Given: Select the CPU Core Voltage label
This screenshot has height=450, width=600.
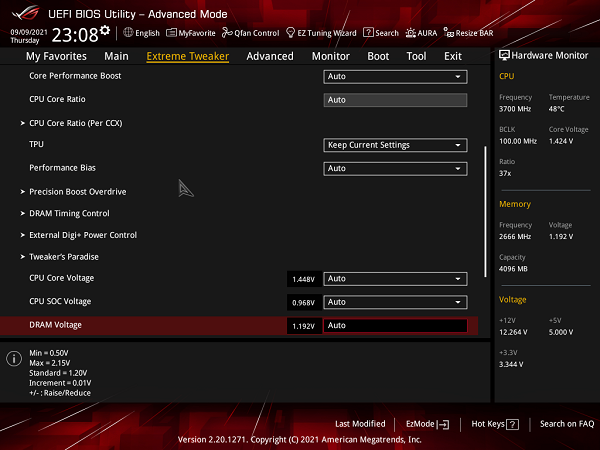Looking at the screenshot, I should click(62, 278).
